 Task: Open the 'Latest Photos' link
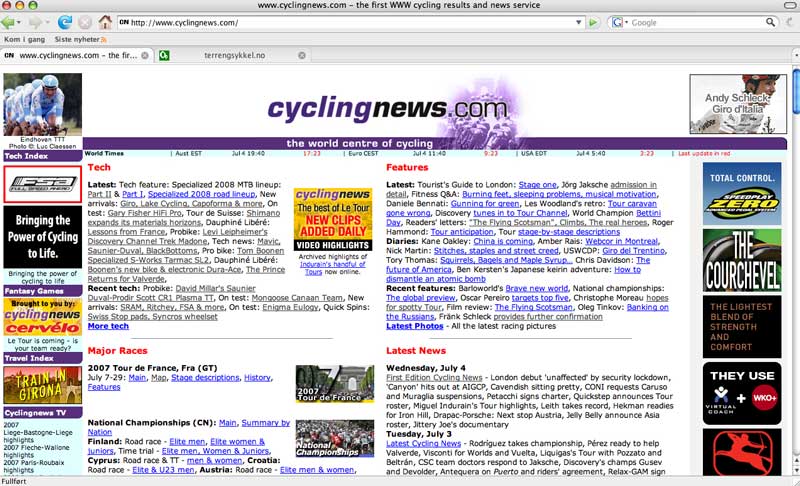point(414,326)
